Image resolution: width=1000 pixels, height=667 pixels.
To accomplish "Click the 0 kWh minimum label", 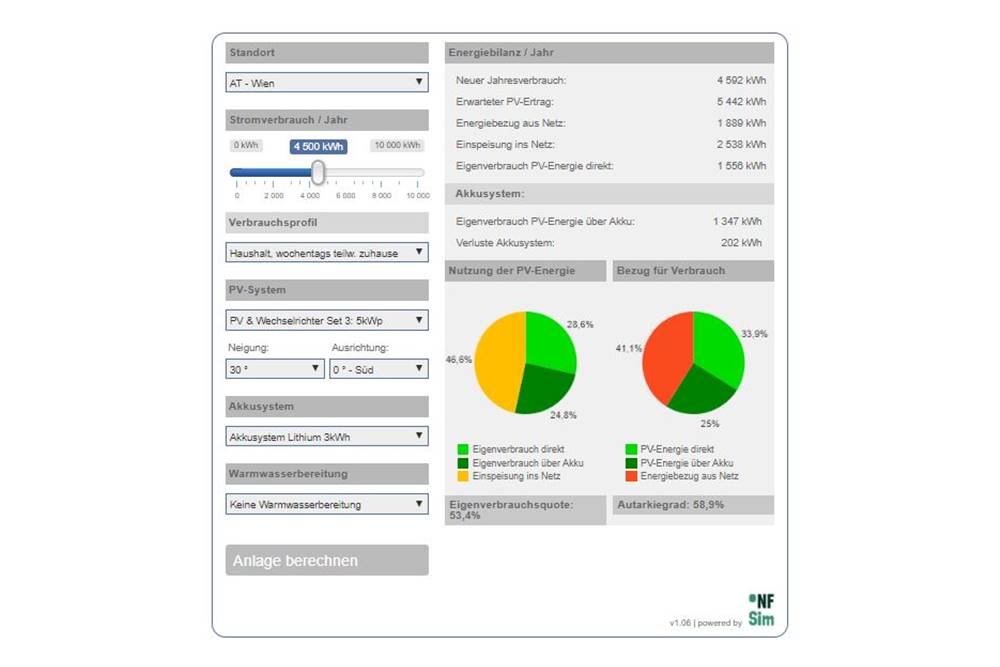I will [x=246, y=145].
